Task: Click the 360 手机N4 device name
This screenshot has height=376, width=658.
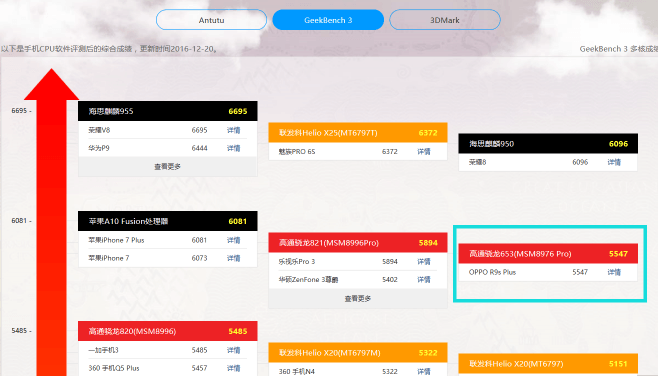Action: [297, 371]
